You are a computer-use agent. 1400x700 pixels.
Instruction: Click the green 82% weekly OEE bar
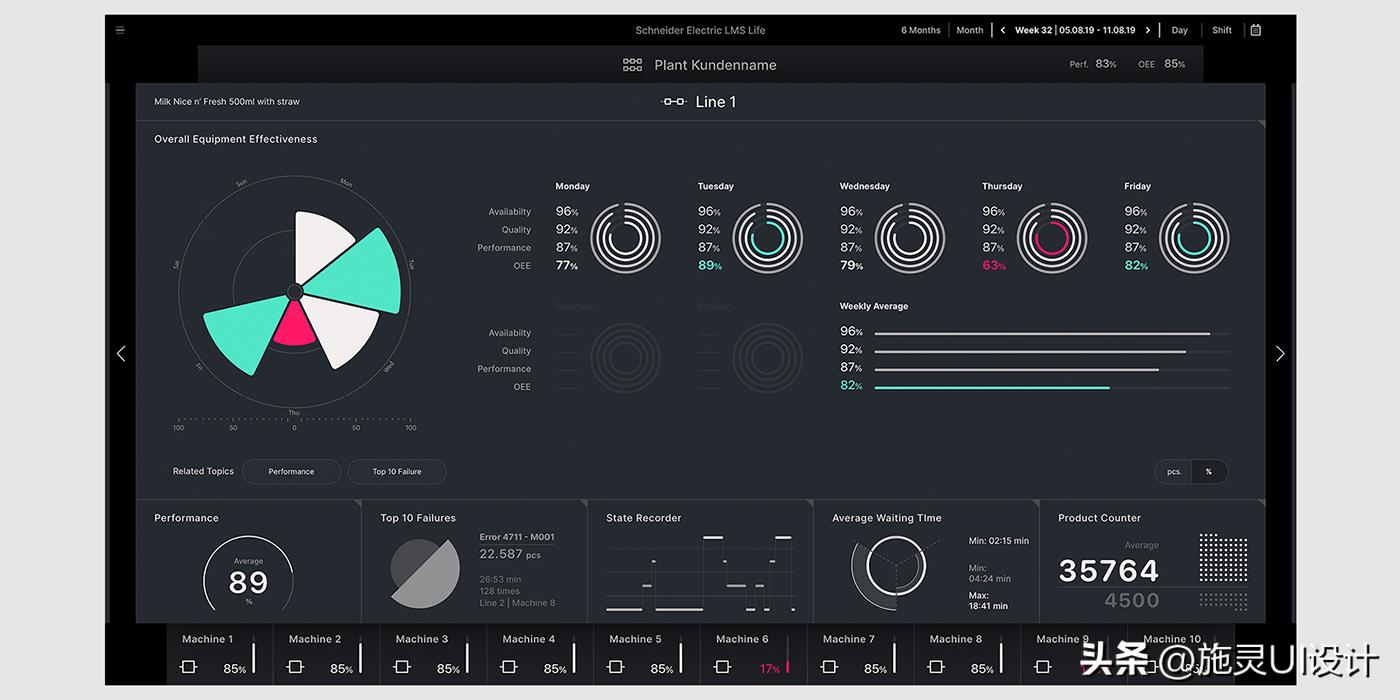tap(992, 387)
